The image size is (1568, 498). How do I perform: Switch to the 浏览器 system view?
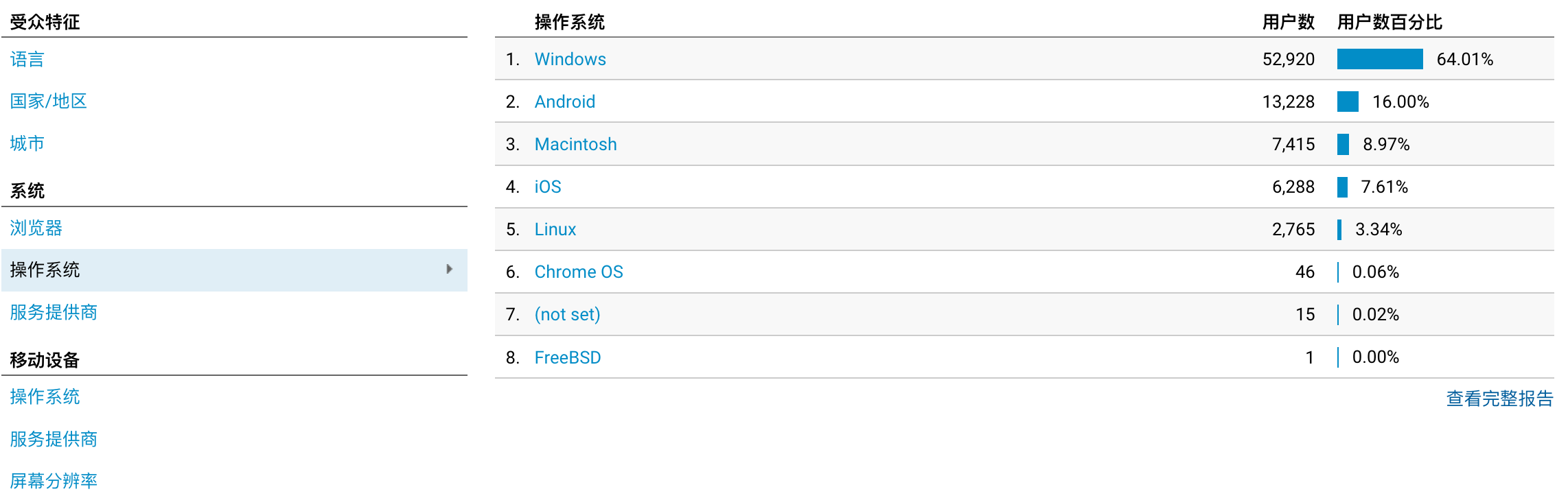36,228
